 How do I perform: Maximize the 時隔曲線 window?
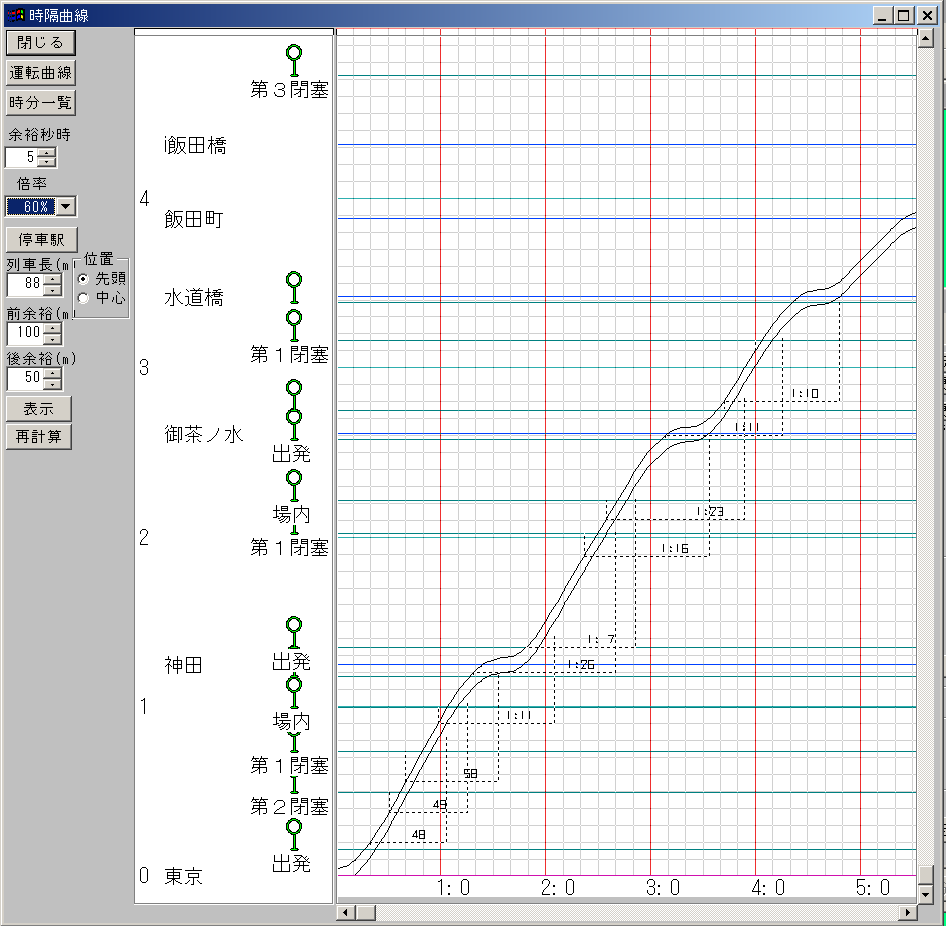click(x=904, y=16)
